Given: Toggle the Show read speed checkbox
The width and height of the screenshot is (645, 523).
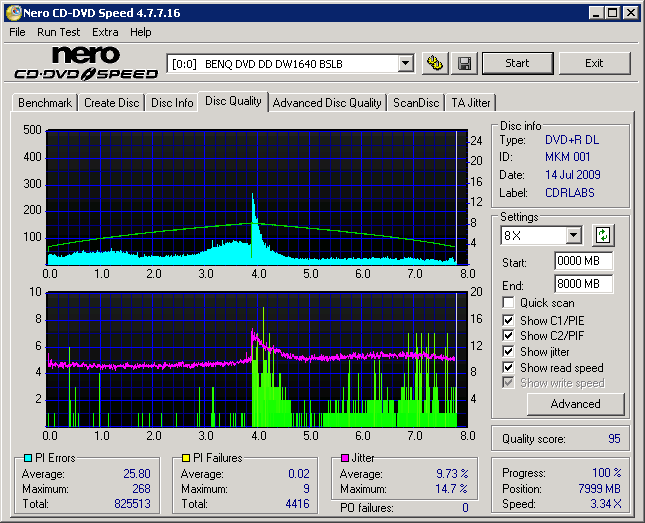Looking at the screenshot, I should click(509, 368).
